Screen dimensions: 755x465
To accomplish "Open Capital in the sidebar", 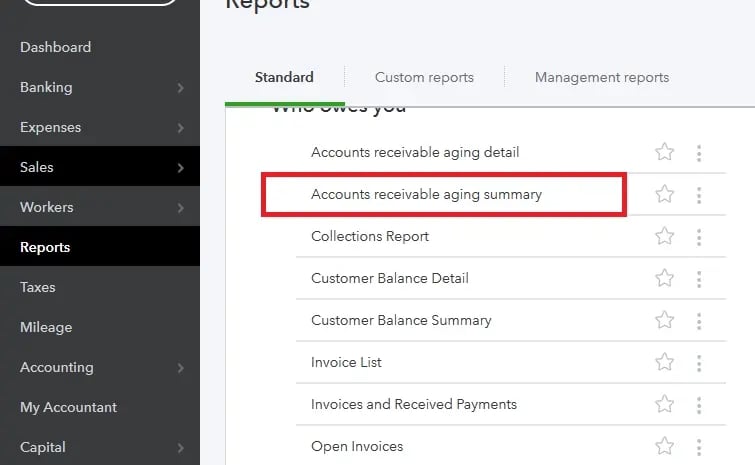I will coord(43,447).
